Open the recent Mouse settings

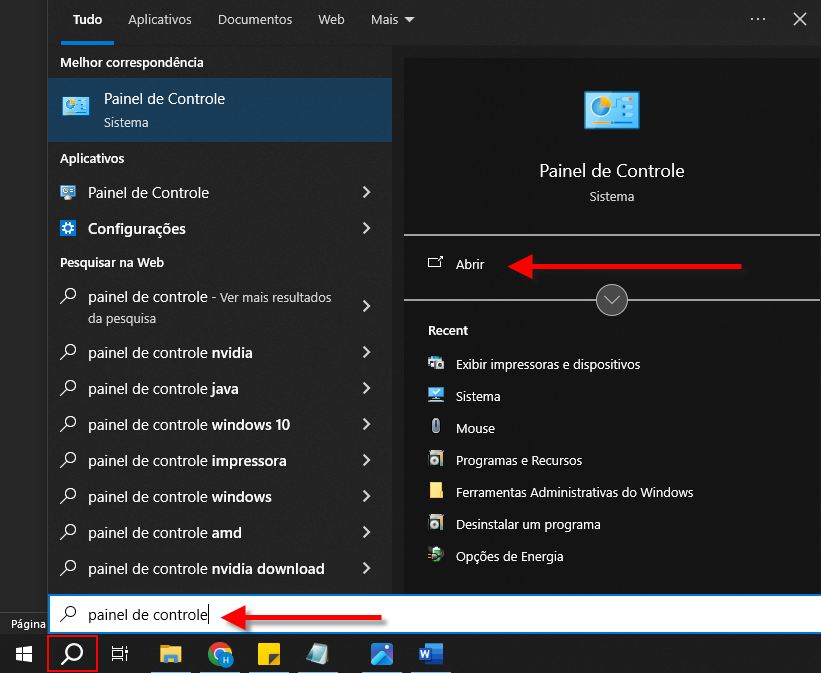point(475,428)
